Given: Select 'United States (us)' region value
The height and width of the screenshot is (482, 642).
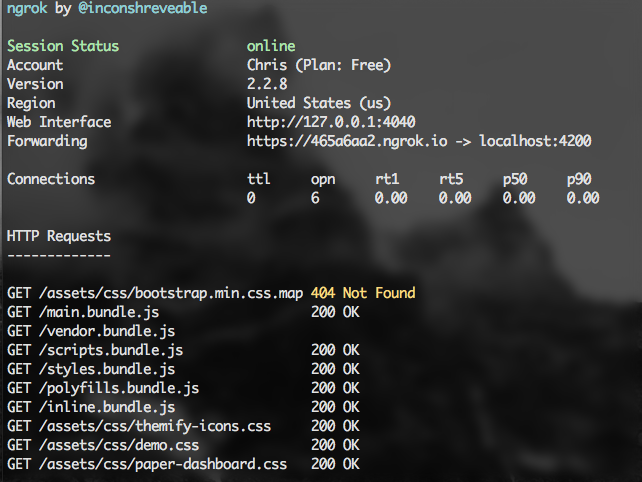Looking at the screenshot, I should click(319, 103).
